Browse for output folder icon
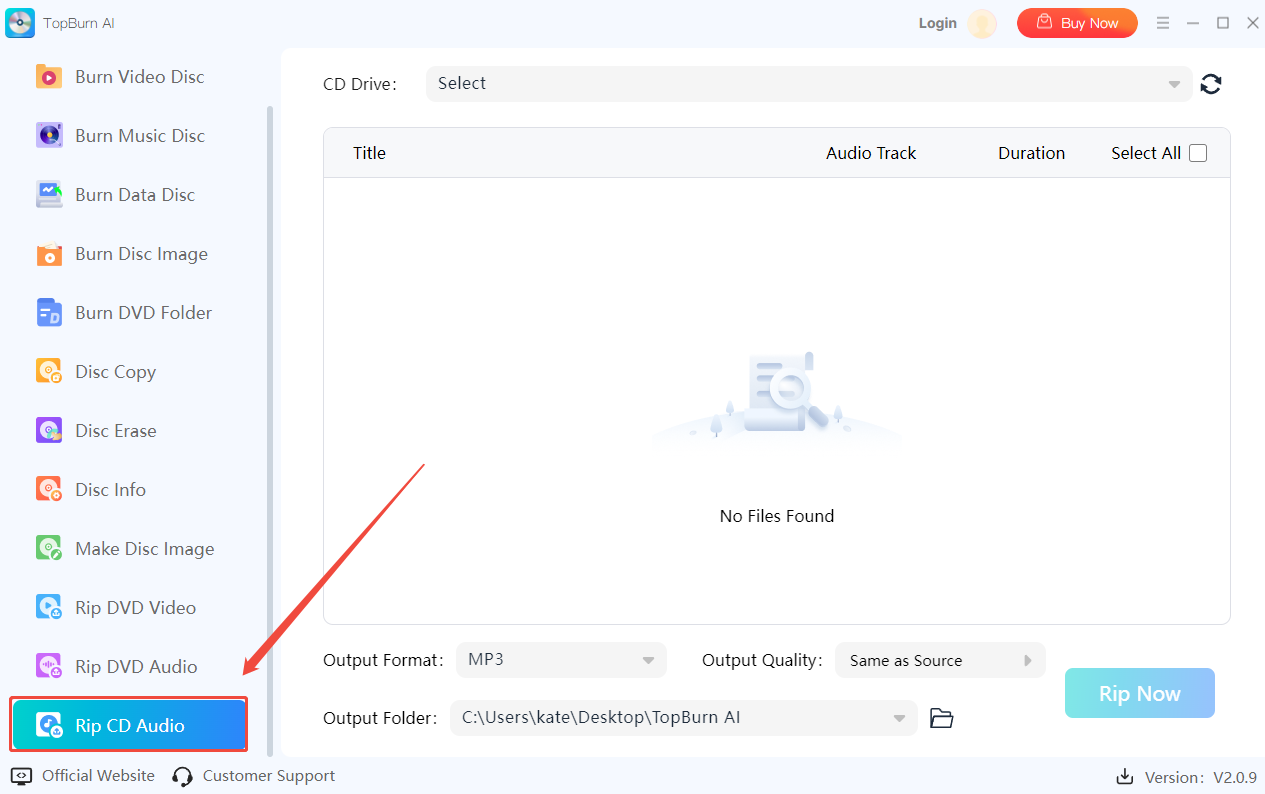 coord(941,718)
